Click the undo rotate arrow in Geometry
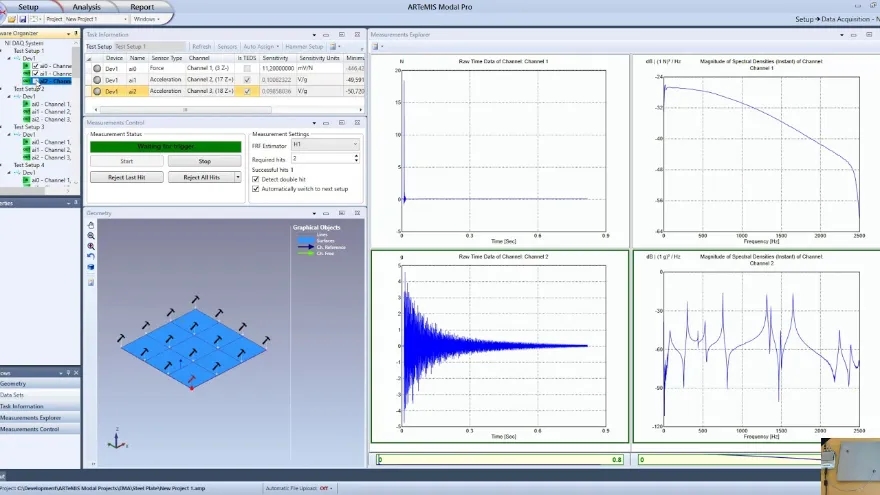This screenshot has width=880, height=495. (91, 256)
